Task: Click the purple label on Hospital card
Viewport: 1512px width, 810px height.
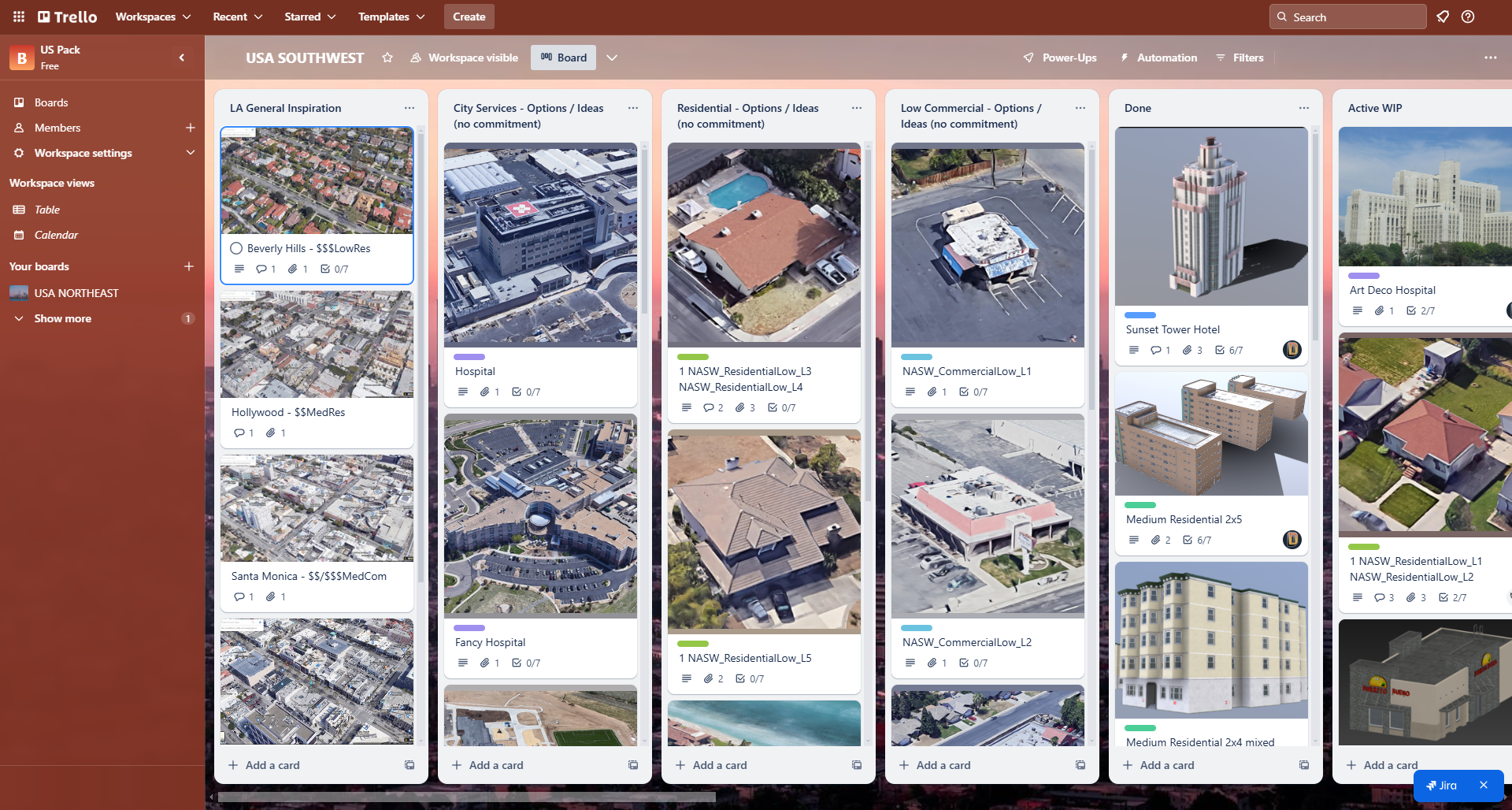Action: coord(469,357)
